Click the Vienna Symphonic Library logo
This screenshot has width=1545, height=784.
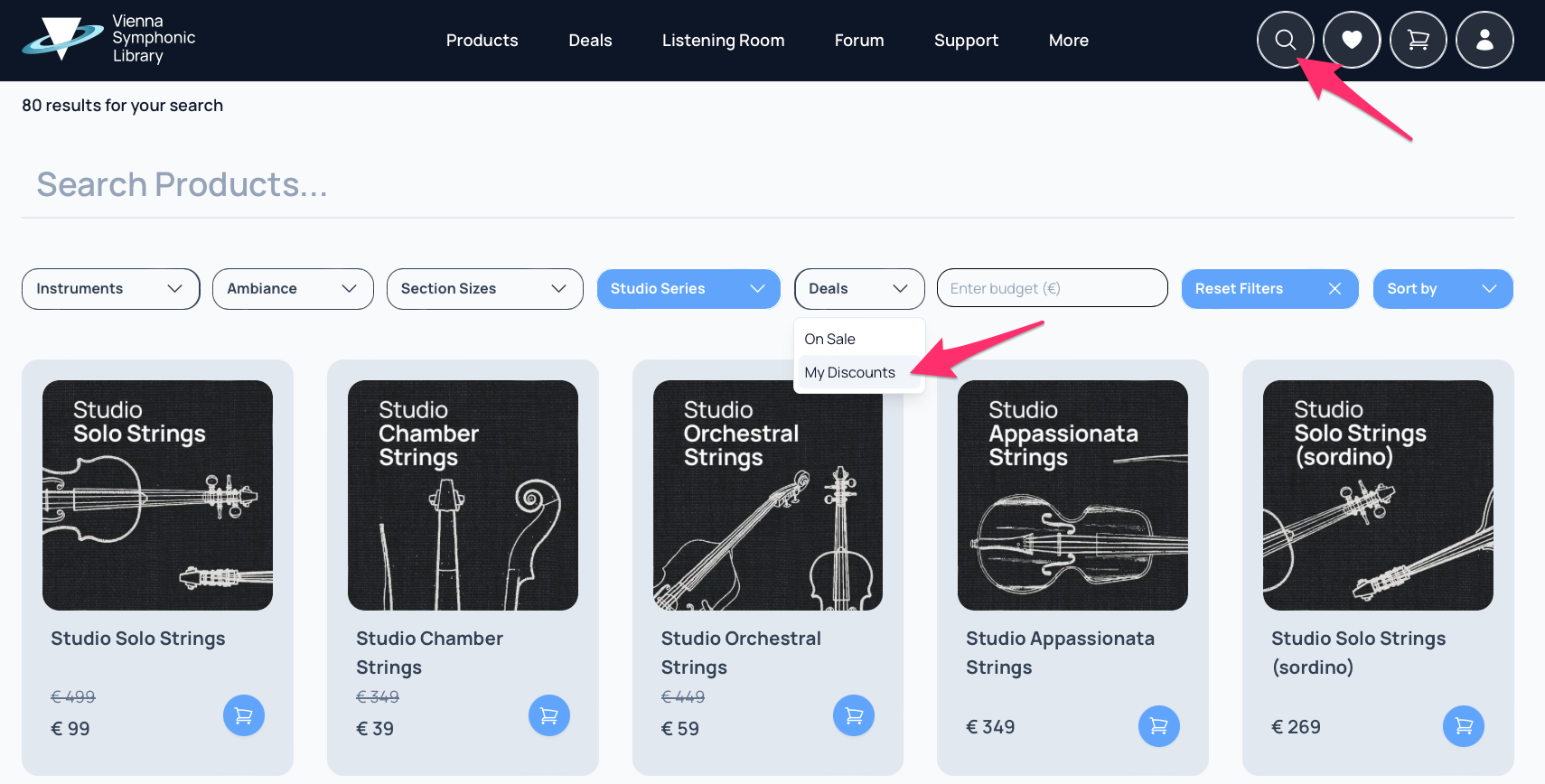(x=109, y=39)
